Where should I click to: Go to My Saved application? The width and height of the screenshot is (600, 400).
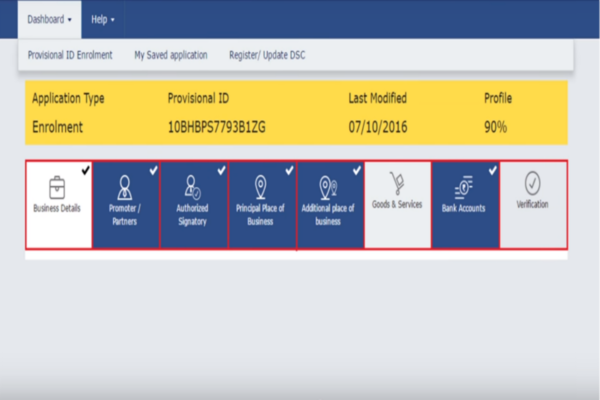[170, 55]
